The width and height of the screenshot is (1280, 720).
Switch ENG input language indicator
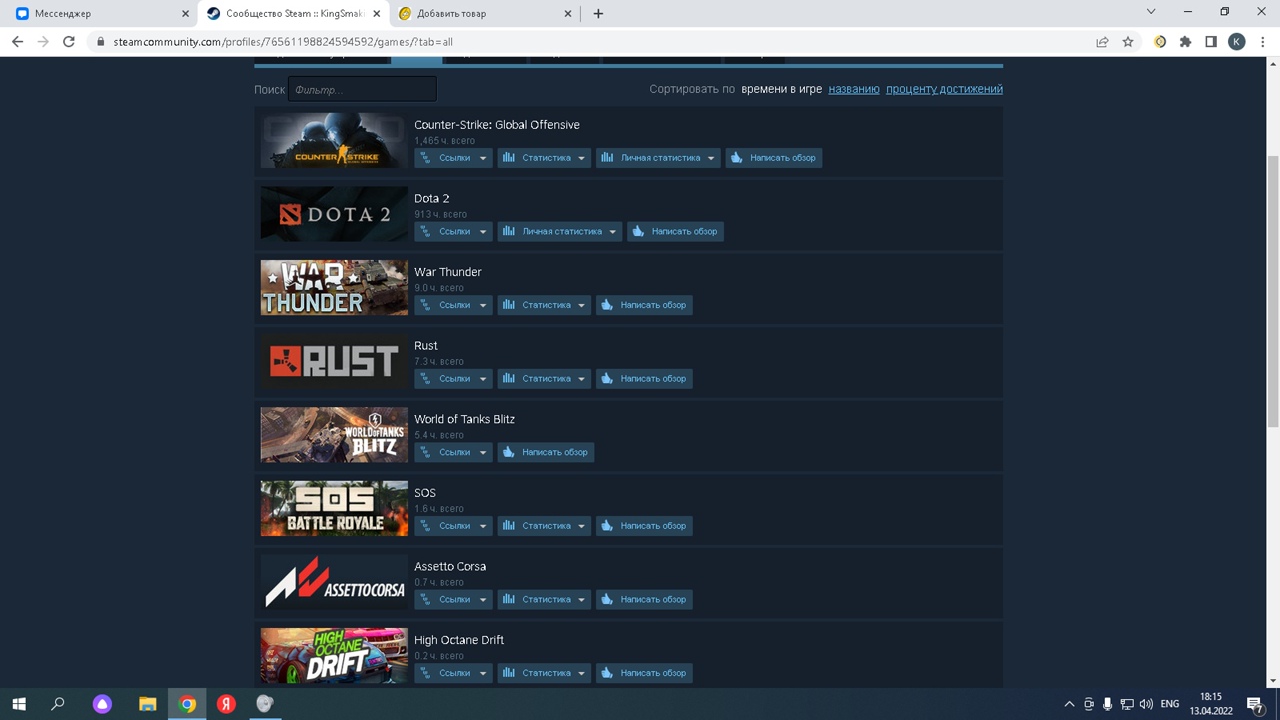[1169, 704]
